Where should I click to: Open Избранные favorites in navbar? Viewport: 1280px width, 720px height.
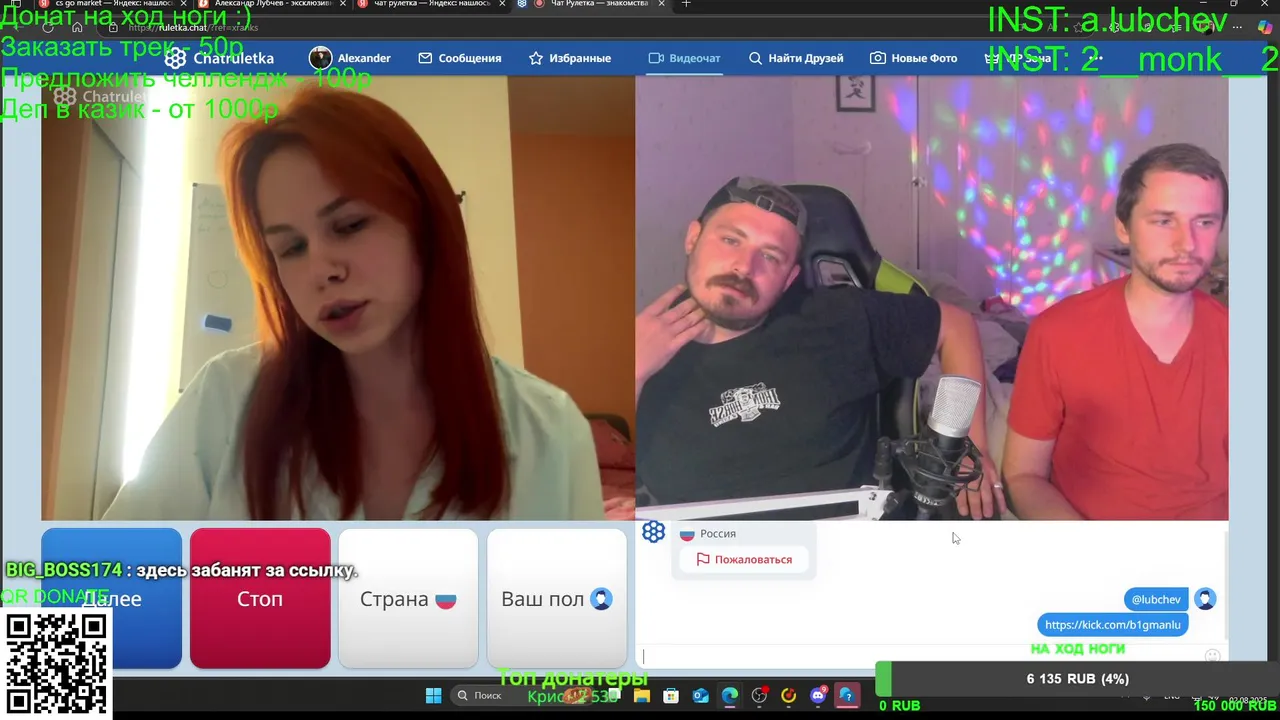click(570, 58)
